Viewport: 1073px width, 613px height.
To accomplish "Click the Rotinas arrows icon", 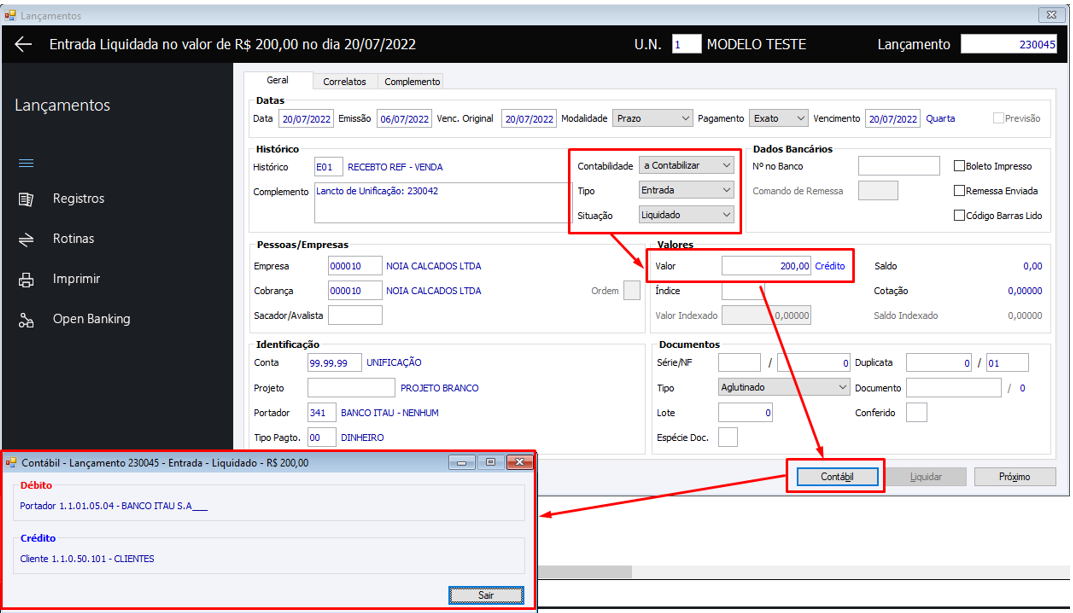I will click(x=26, y=239).
